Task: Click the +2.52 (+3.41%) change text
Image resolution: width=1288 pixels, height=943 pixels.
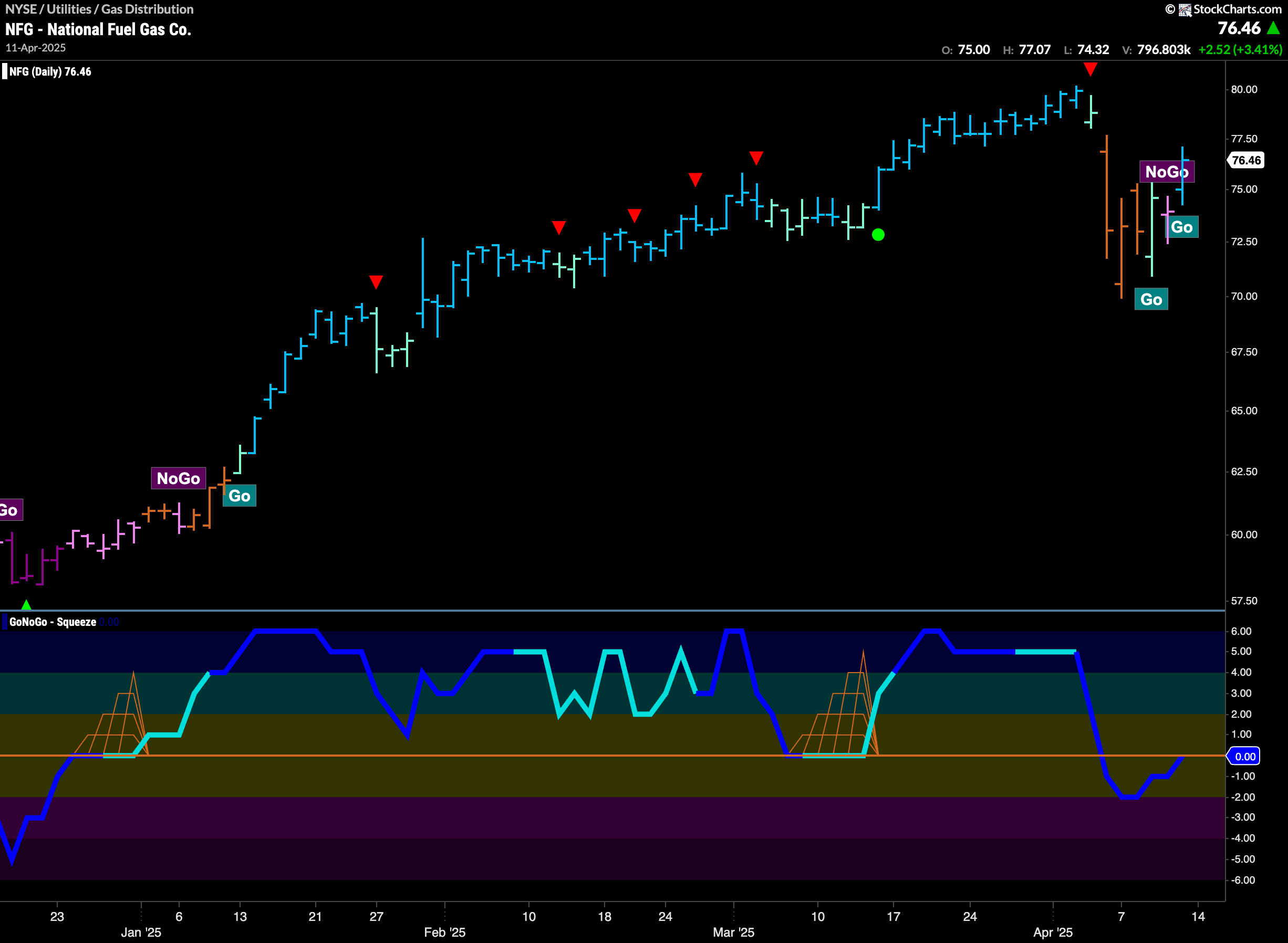Action: (1240, 50)
